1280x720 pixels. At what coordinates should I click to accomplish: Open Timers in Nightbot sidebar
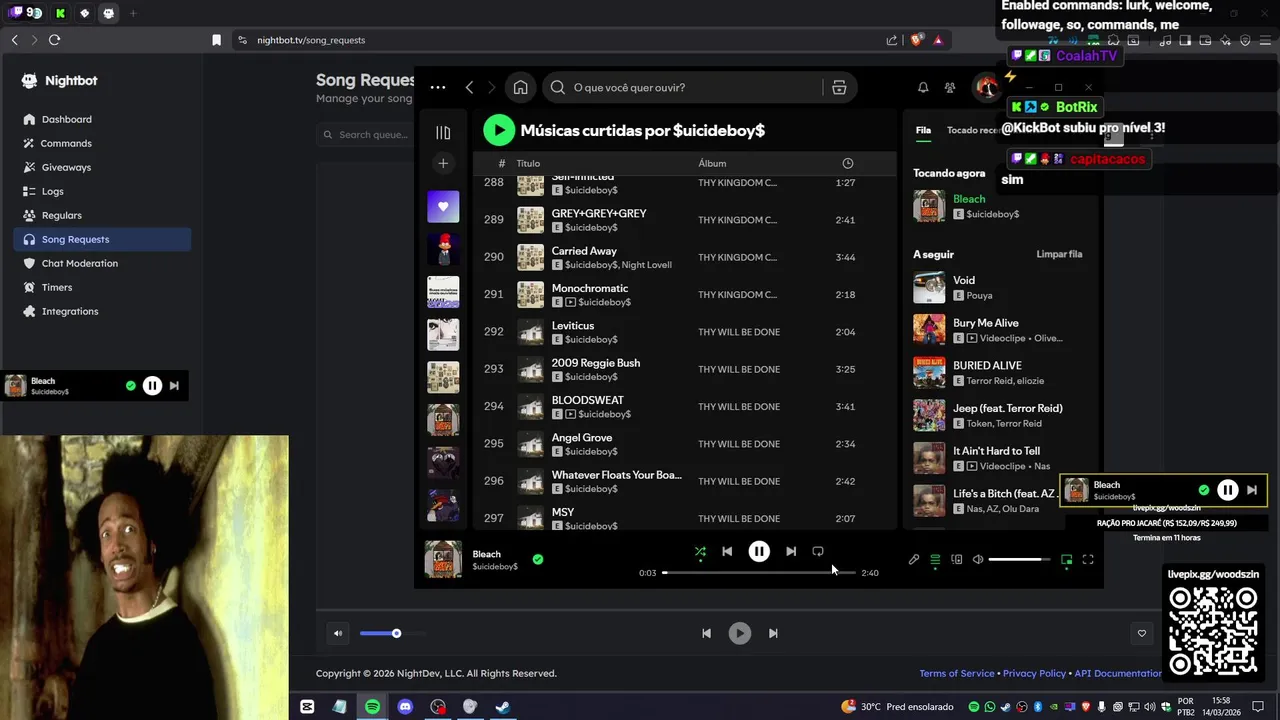[102, 287]
